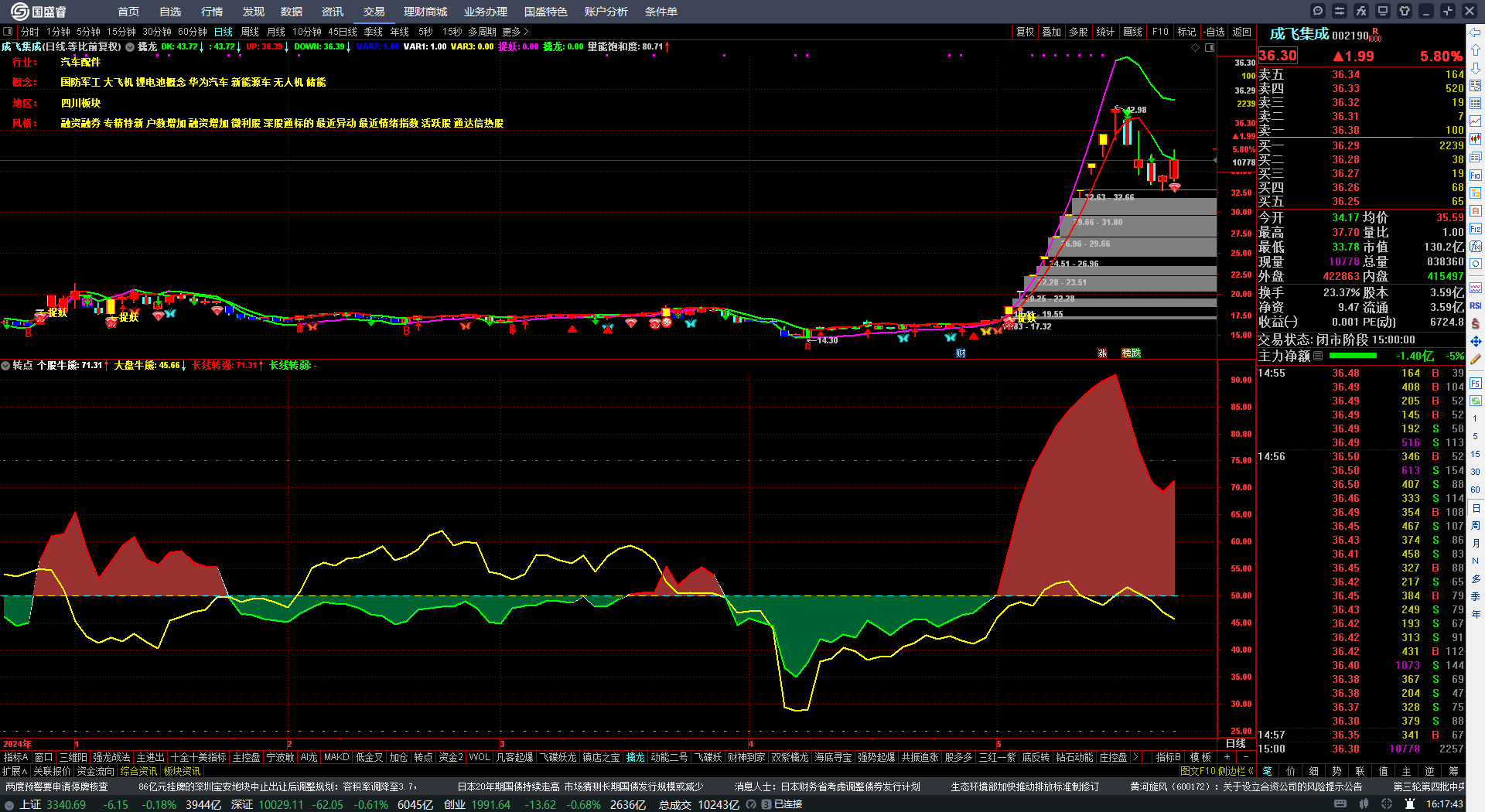Click the small panel icon right of the diamond
Image resolution: width=1485 pixels, height=812 pixels.
(x=1210, y=47)
